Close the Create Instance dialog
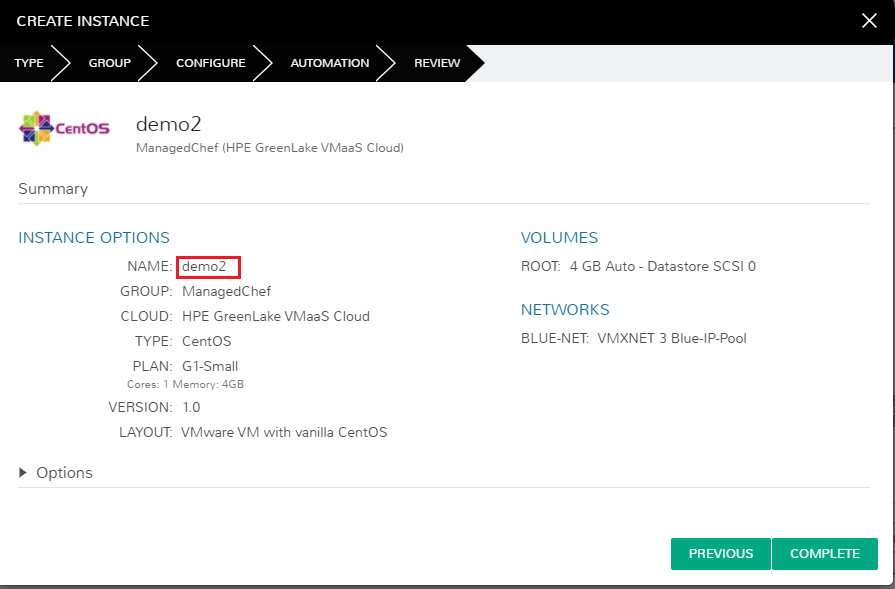 click(869, 21)
